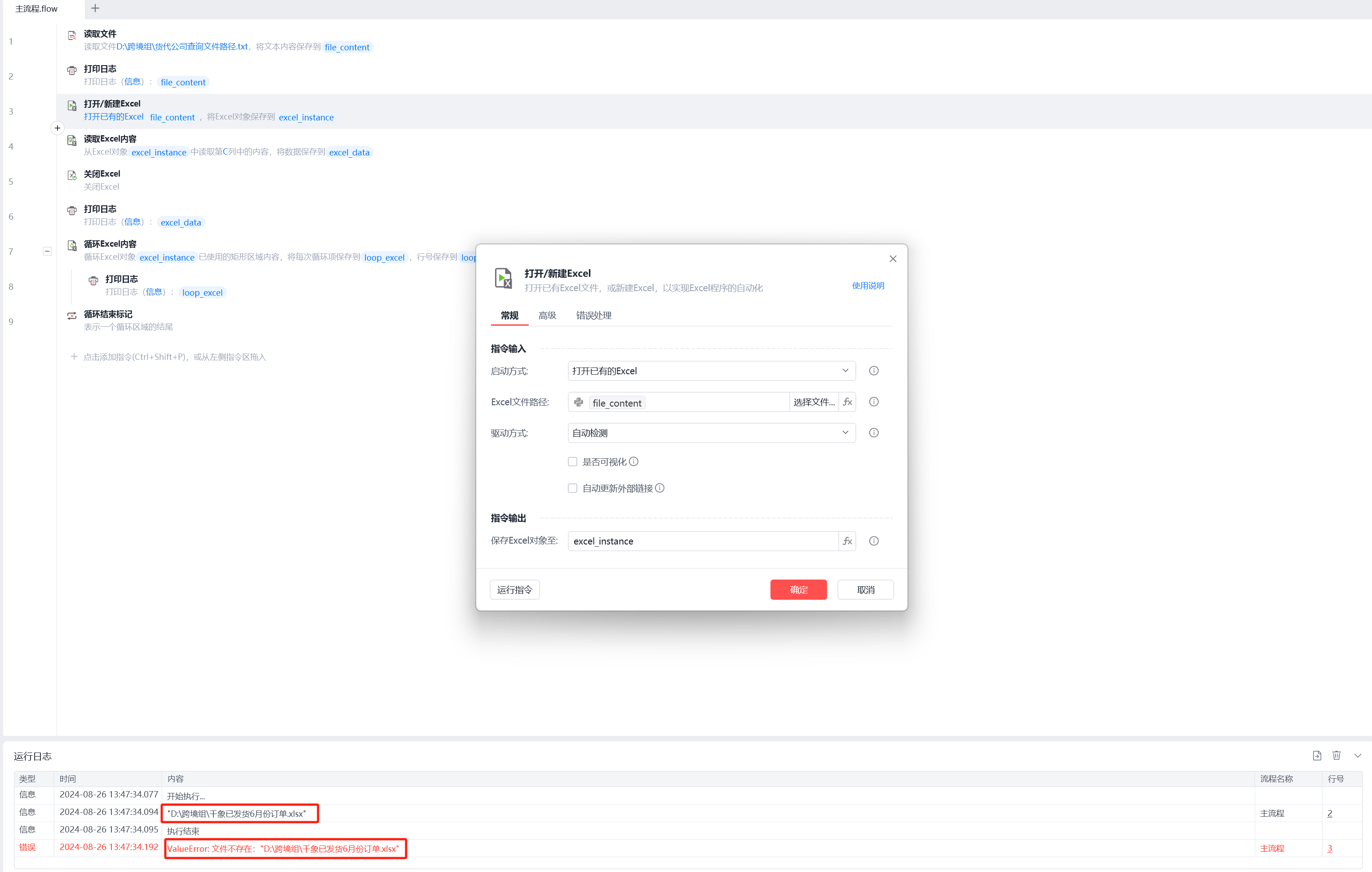Collapse the 循环Excel内容 block at line 7
The image size is (1372, 872).
tap(47, 251)
